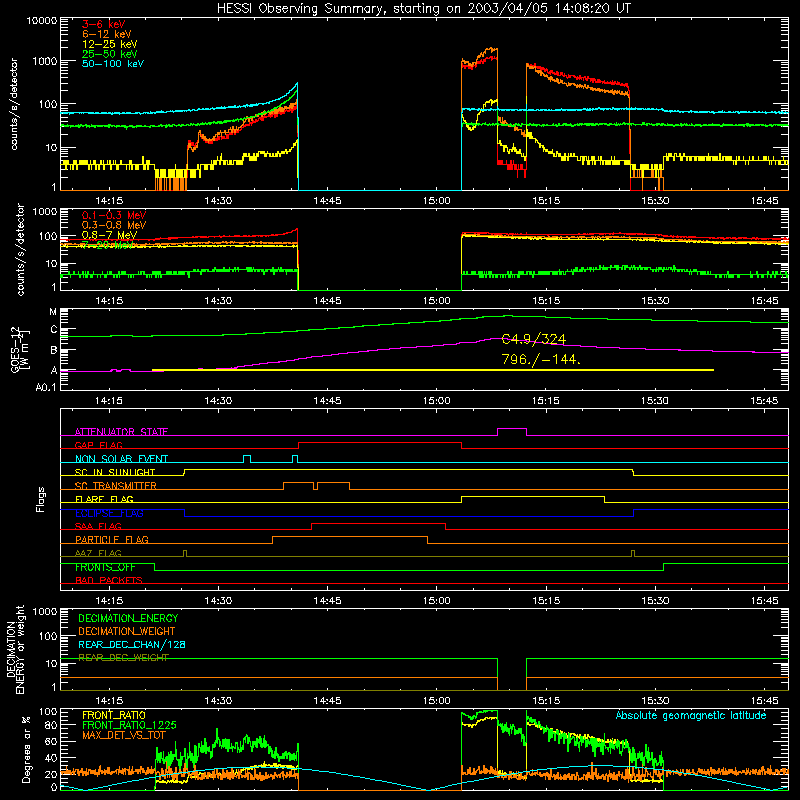The image size is (800, 800).
Task: Select the blue ECLIPSE_FLAG label
Action: (109, 513)
